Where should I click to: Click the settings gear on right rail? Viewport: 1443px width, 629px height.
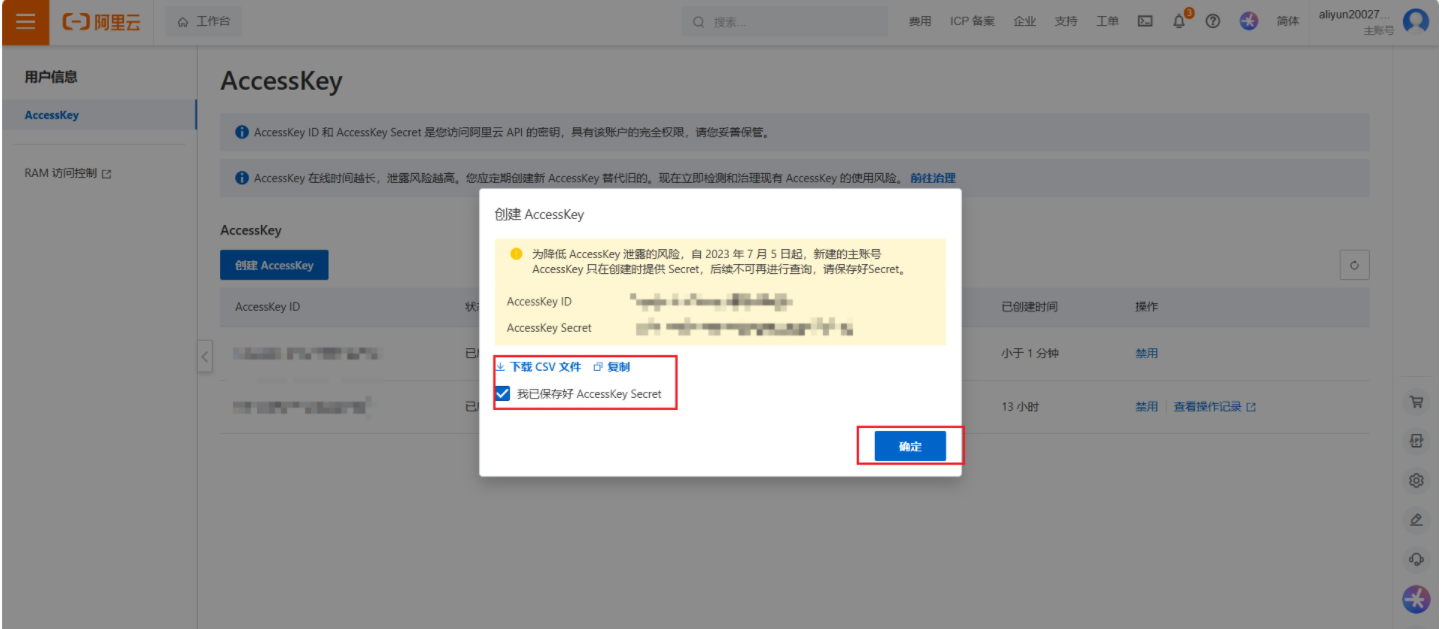1416,480
